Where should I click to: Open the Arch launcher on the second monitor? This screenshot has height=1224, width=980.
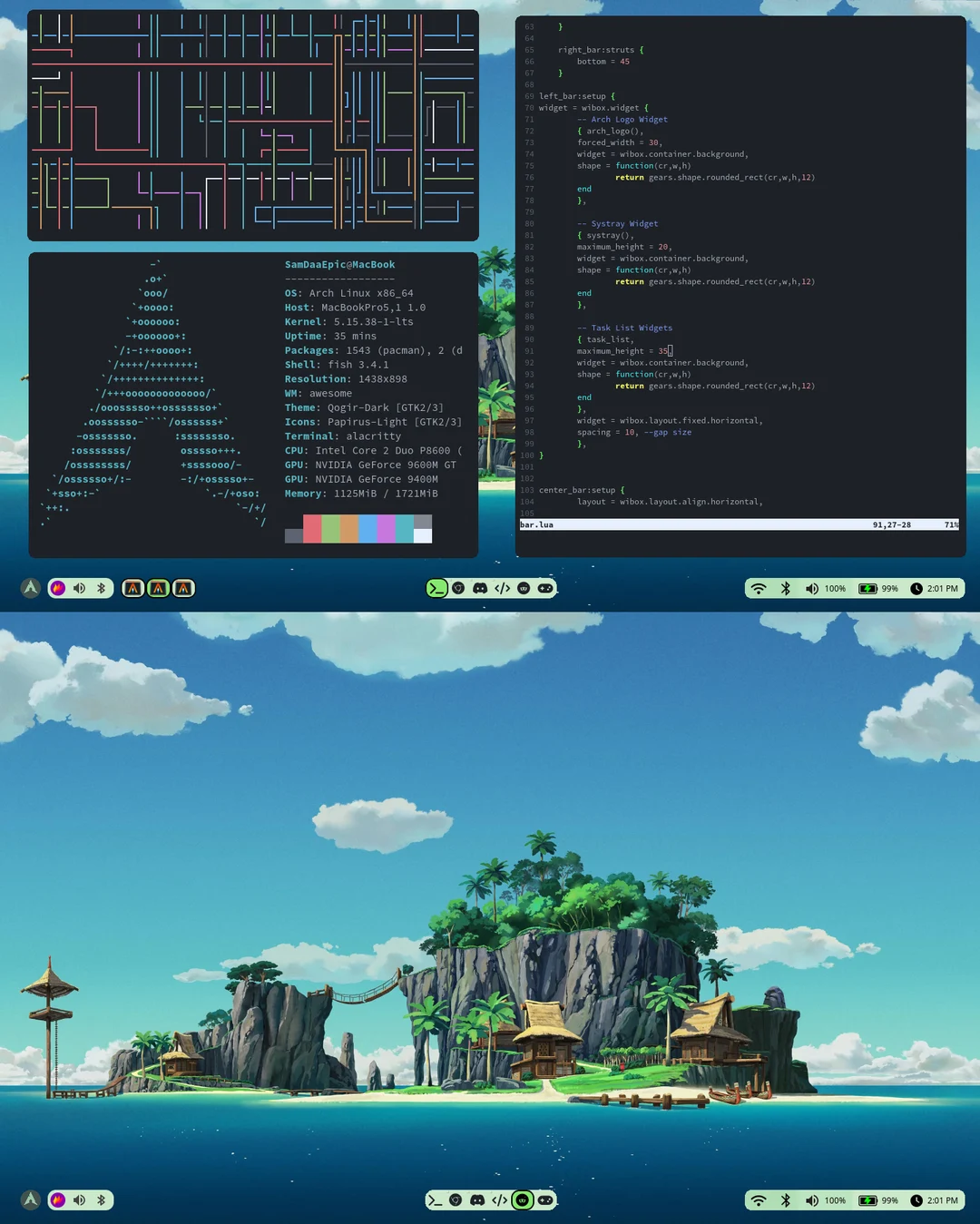tap(30, 1200)
